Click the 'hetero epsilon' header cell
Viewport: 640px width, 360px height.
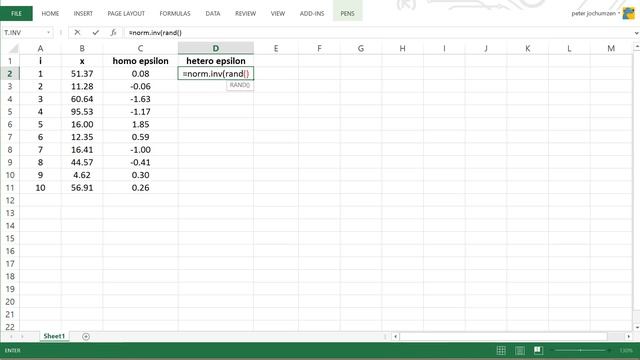click(x=216, y=61)
